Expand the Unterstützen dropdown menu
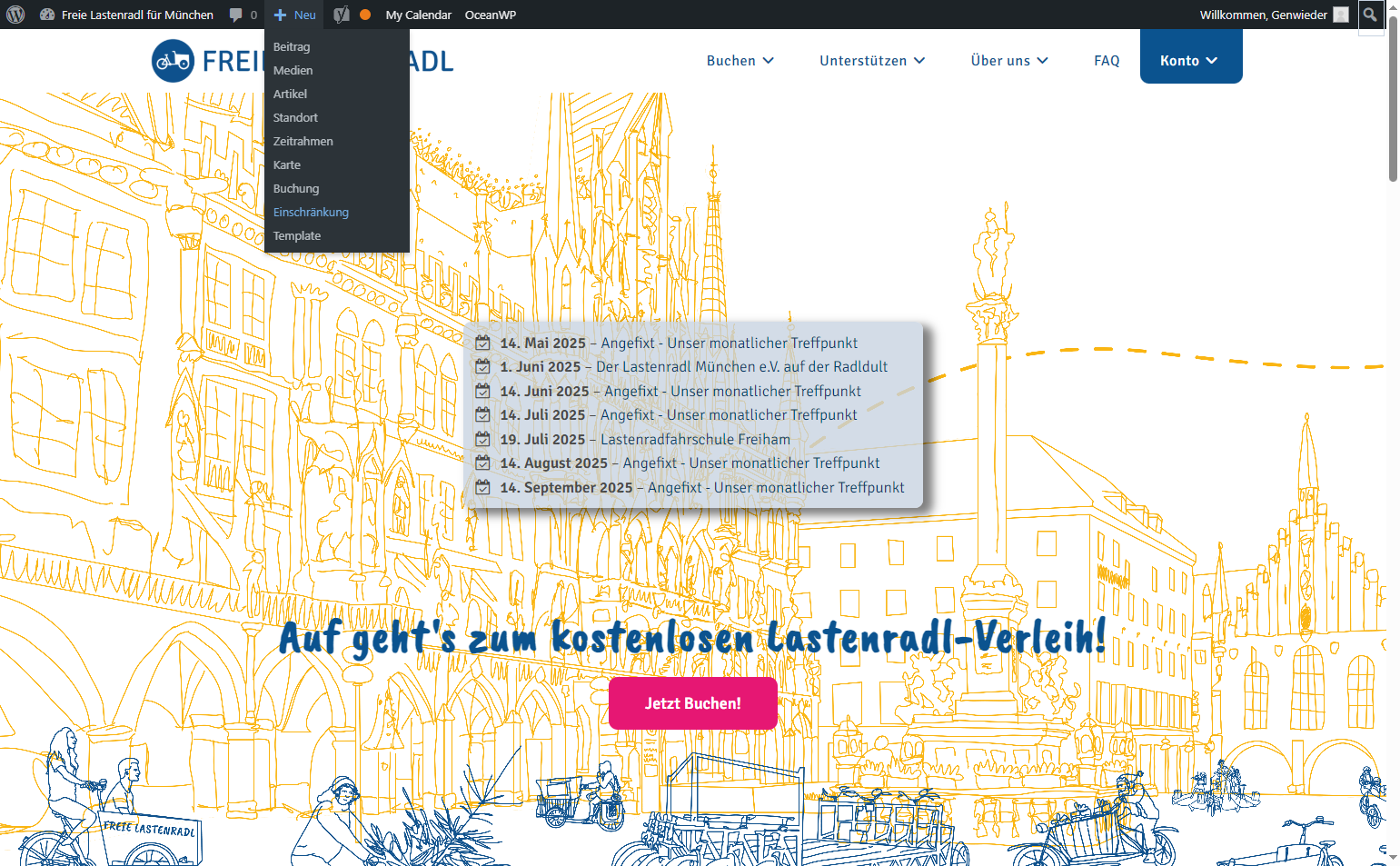Screen dimensions: 1400x866 (872, 61)
